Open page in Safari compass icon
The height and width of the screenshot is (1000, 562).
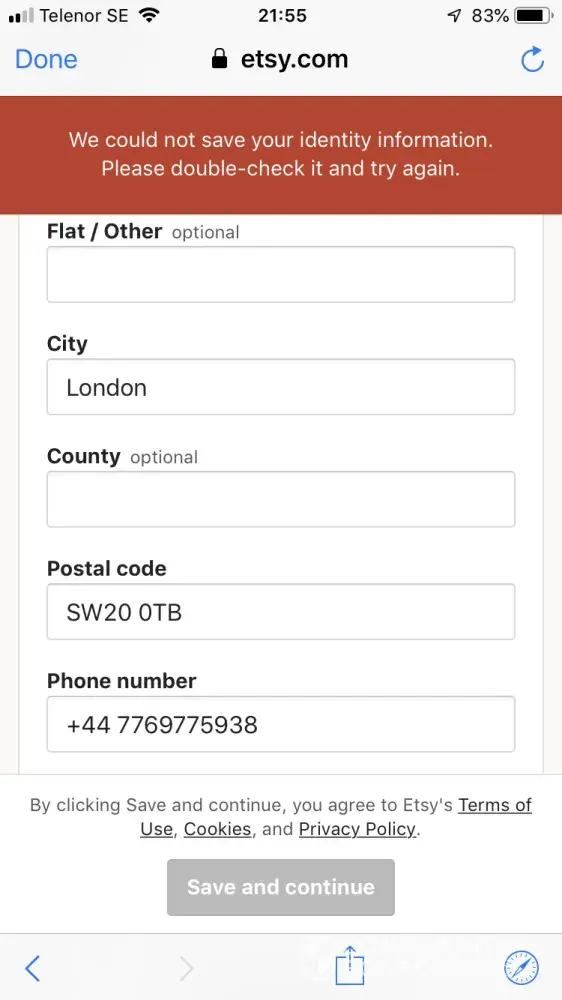(521, 968)
